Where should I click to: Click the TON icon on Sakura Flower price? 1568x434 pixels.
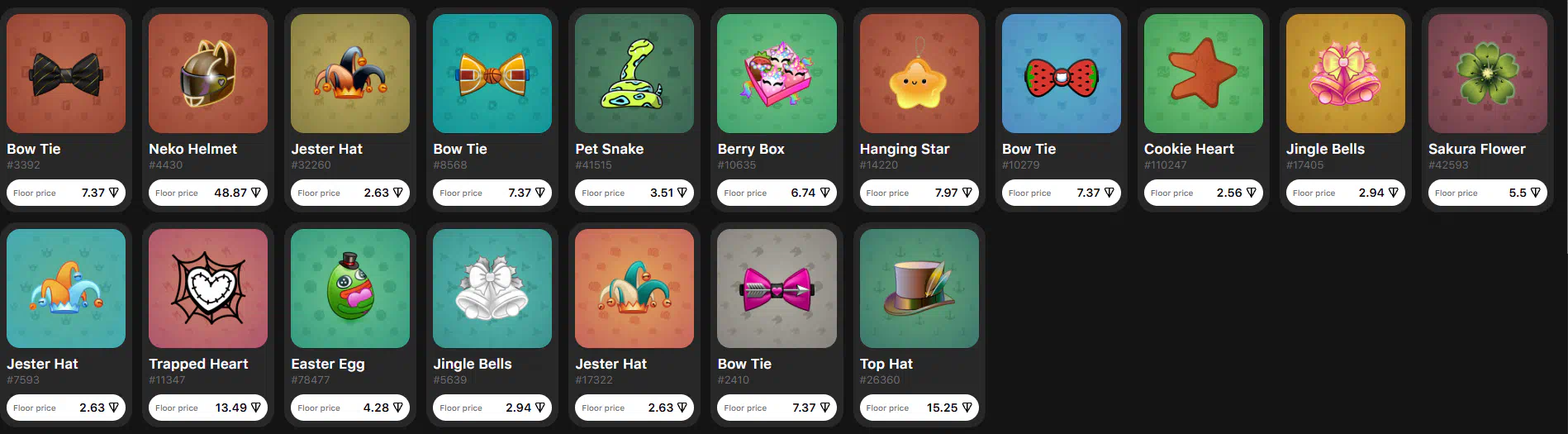point(1536,193)
